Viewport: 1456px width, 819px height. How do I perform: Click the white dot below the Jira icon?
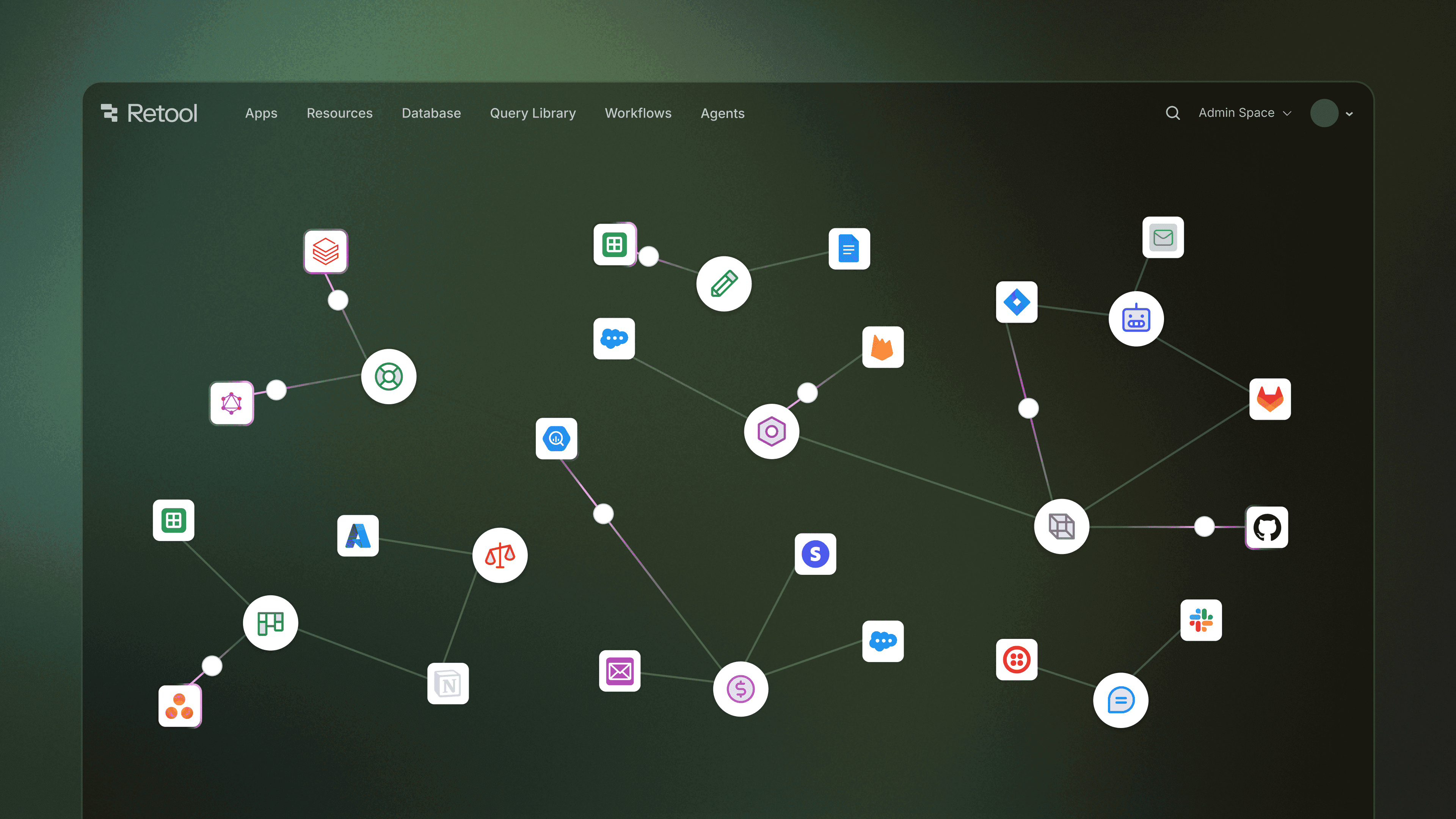[x=1029, y=408]
